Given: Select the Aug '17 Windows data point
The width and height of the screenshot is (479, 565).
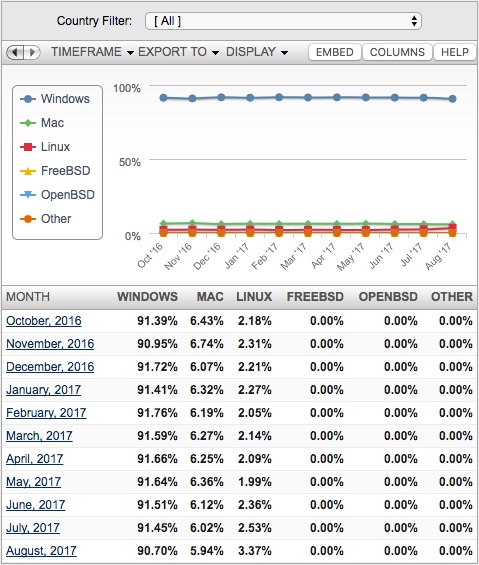Looking at the screenshot, I should point(452,99).
